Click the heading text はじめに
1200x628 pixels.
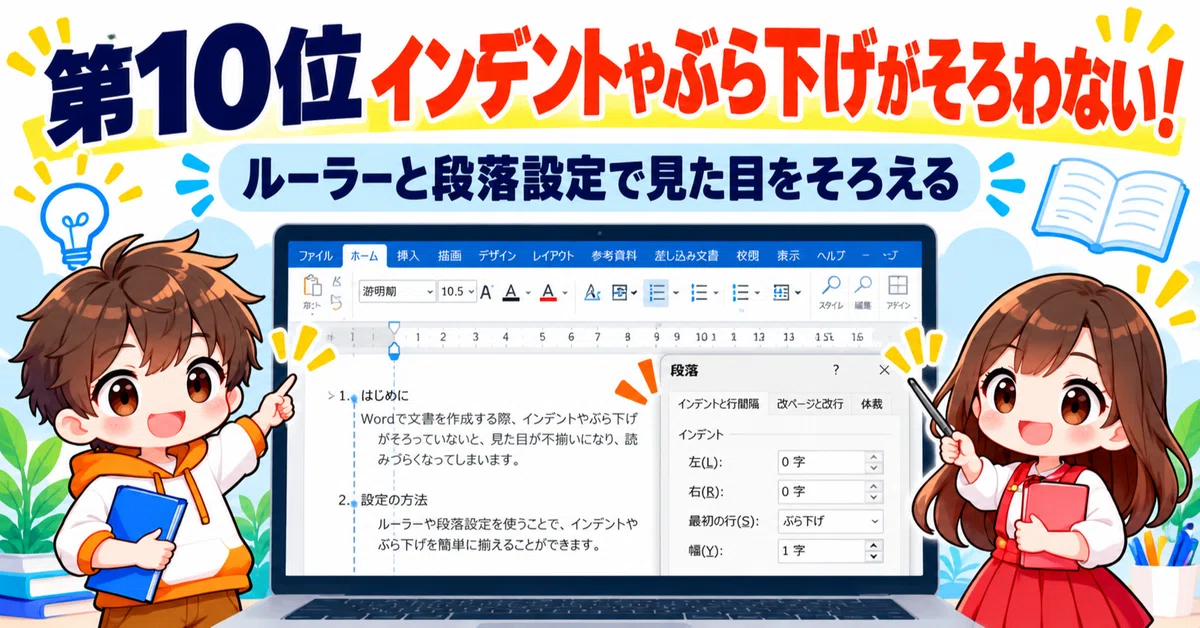(x=386, y=395)
